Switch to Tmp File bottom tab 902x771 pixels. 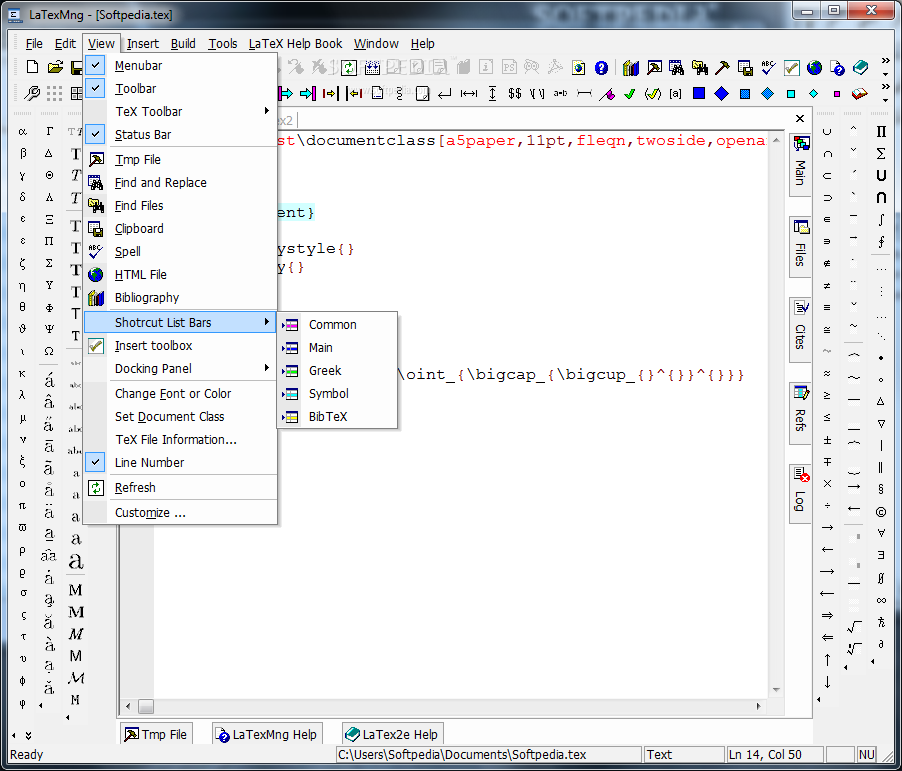coord(156,735)
